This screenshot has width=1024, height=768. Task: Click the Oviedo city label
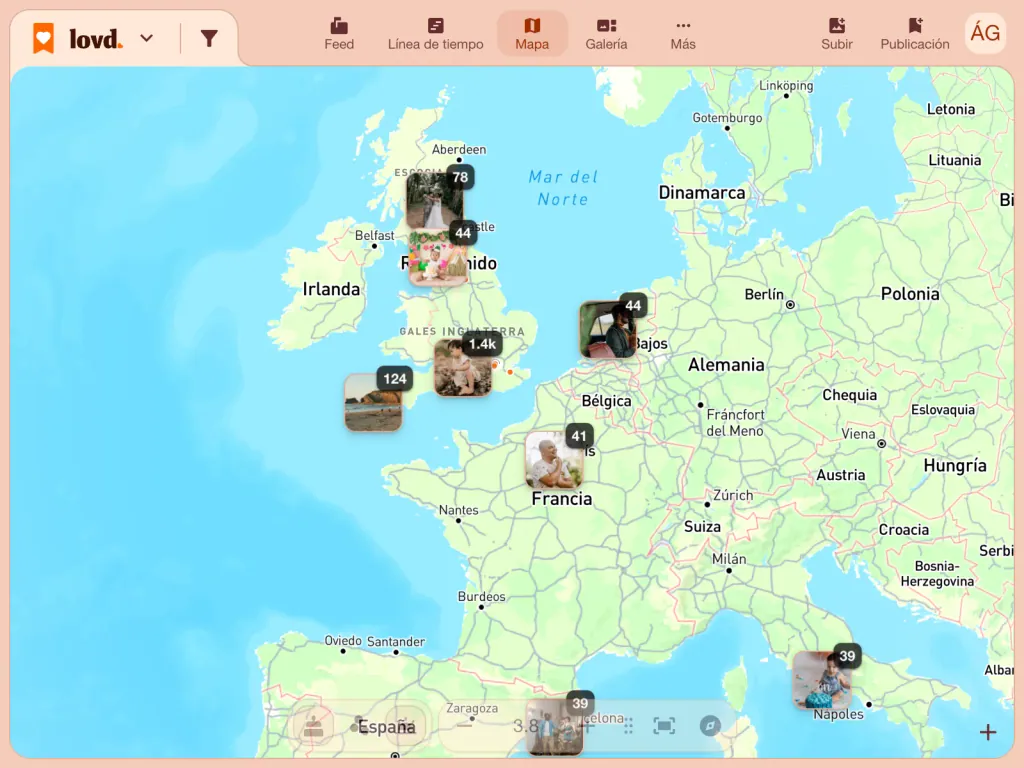click(343, 641)
